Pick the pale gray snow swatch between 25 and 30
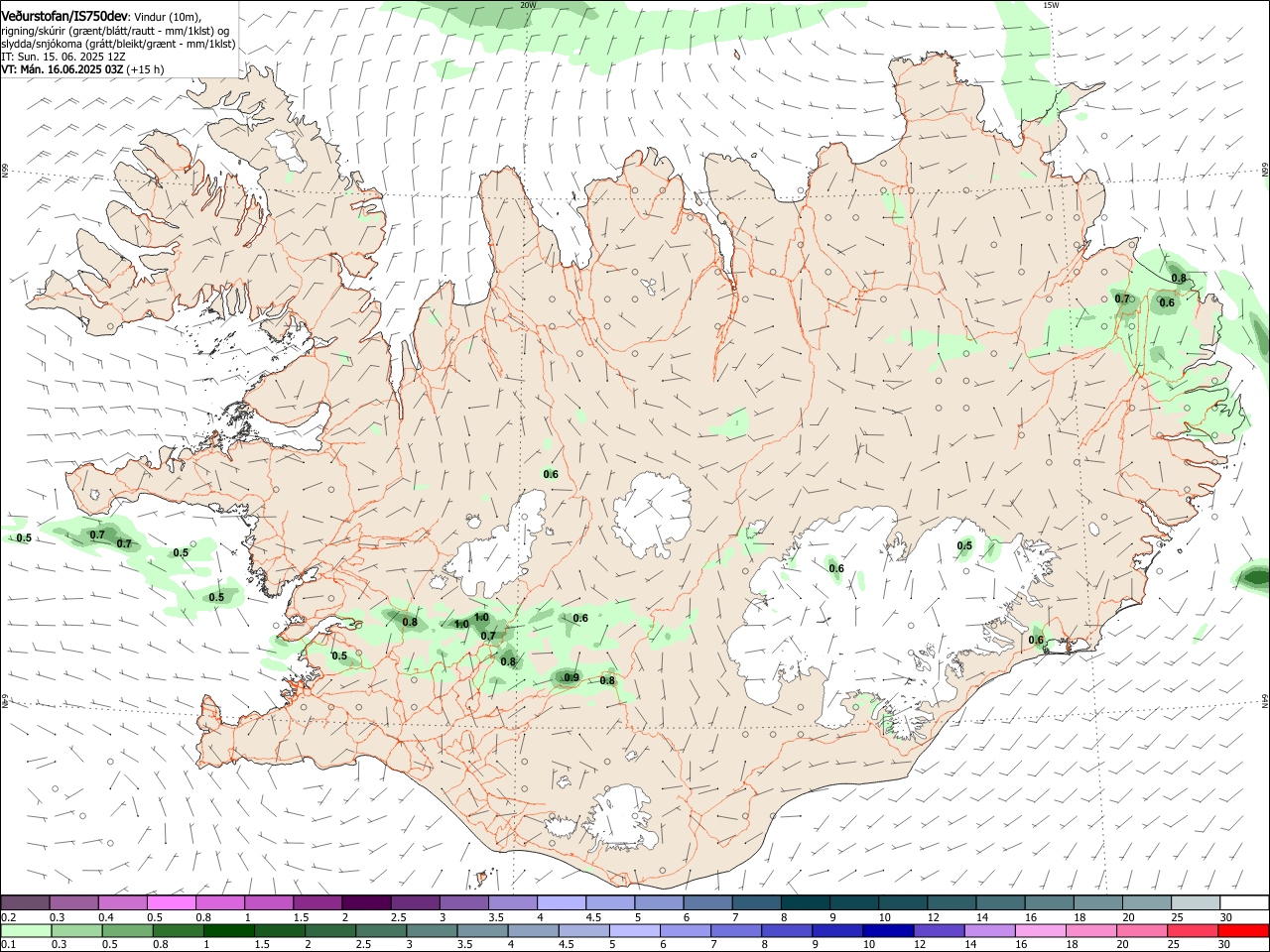 tap(1196, 902)
